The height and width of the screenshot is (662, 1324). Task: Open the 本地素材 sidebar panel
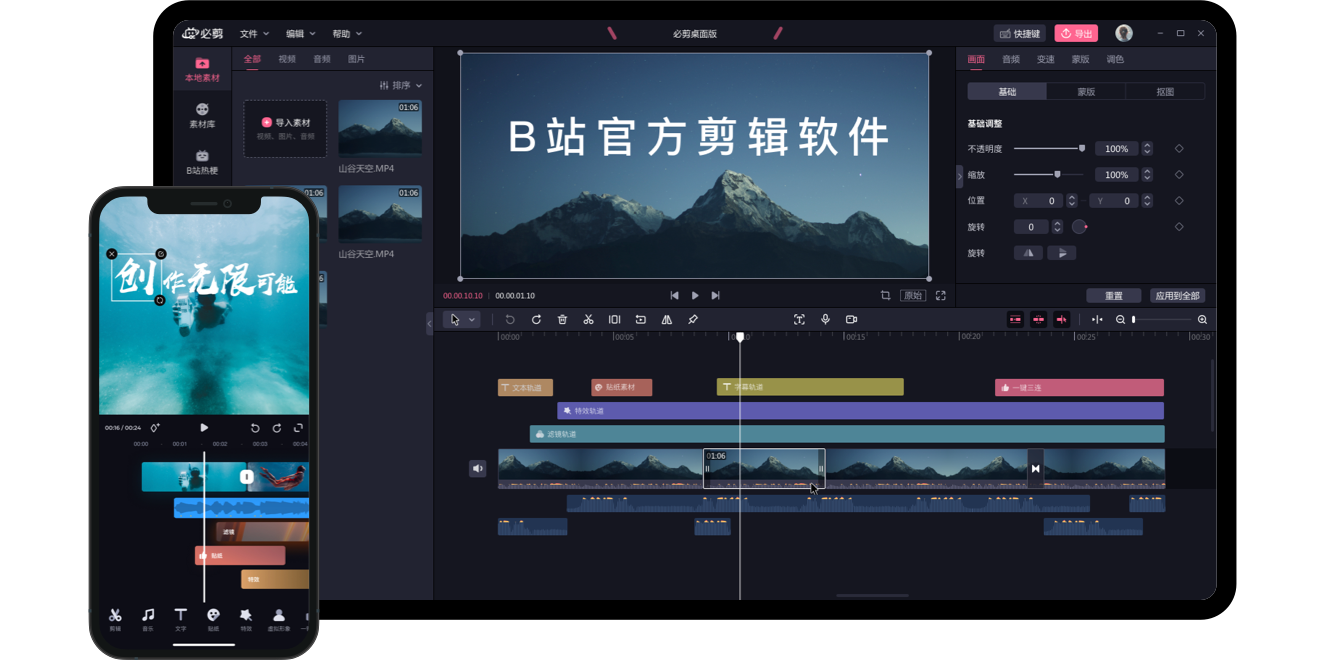[x=202, y=70]
